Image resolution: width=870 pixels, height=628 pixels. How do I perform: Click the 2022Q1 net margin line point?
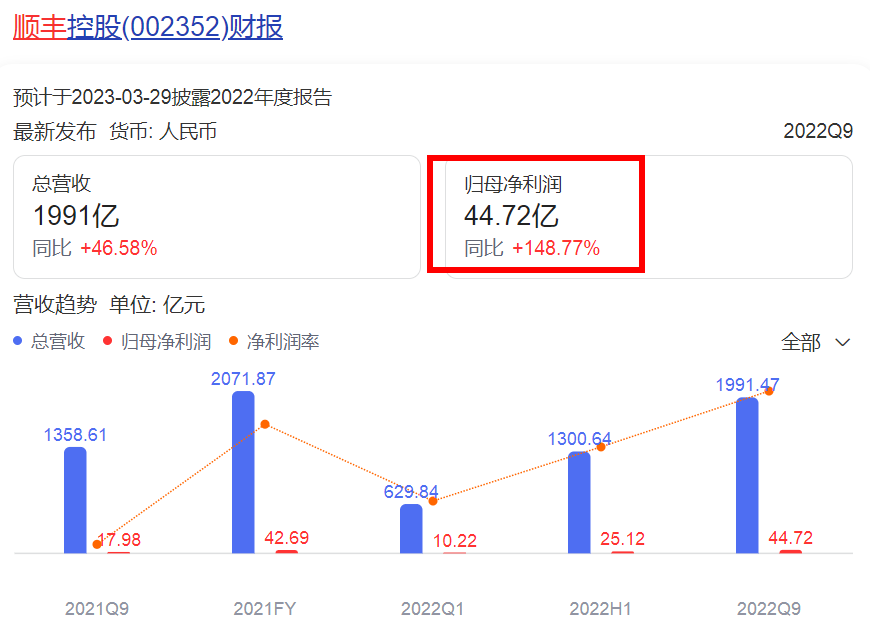[x=433, y=500]
